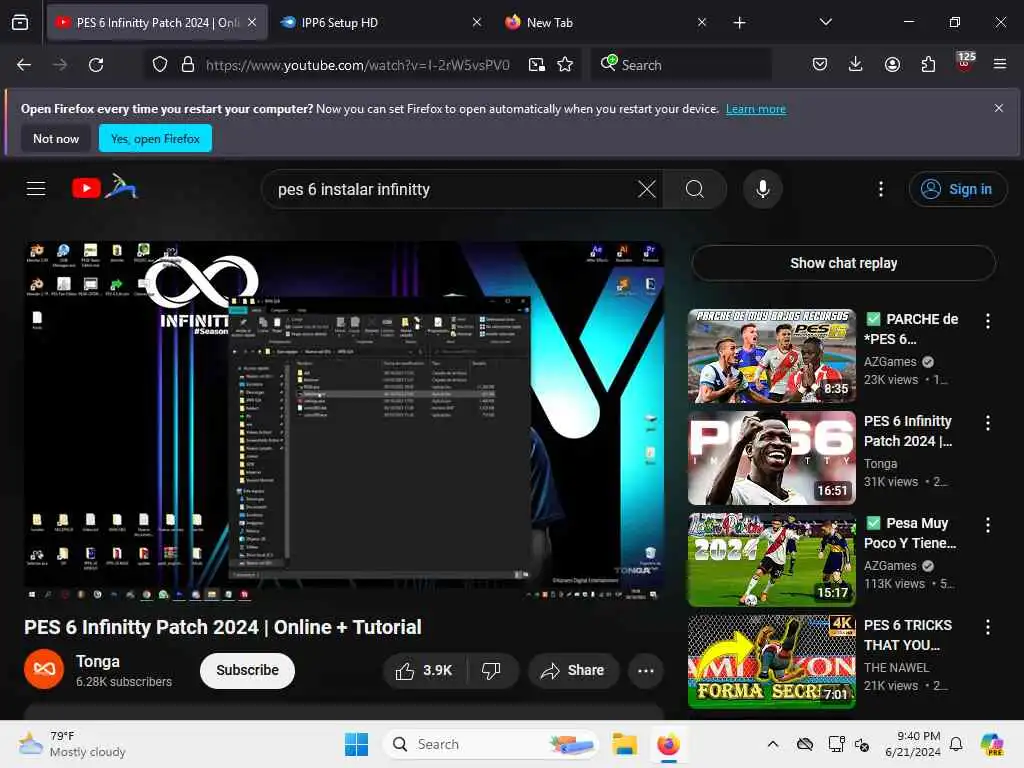1024x768 pixels.
Task: Show hidden system tray icons
Action: [x=773, y=744]
